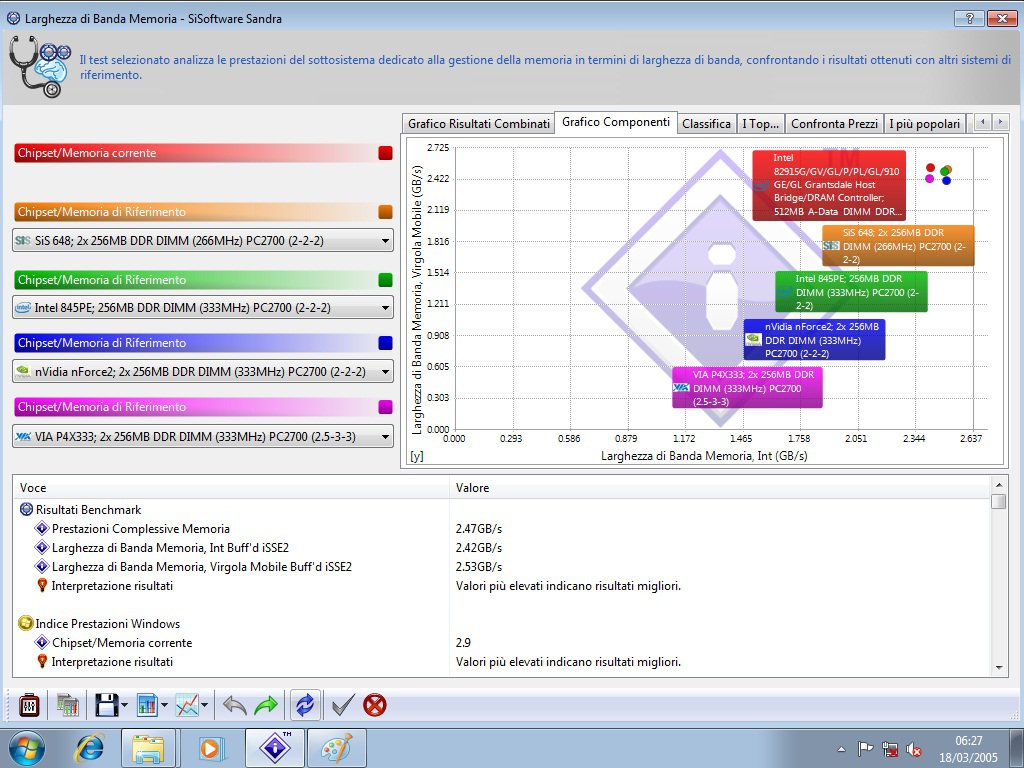Switch to Grafico Risultati Combinati tab
This screenshot has width=1024, height=768.
(x=478, y=124)
